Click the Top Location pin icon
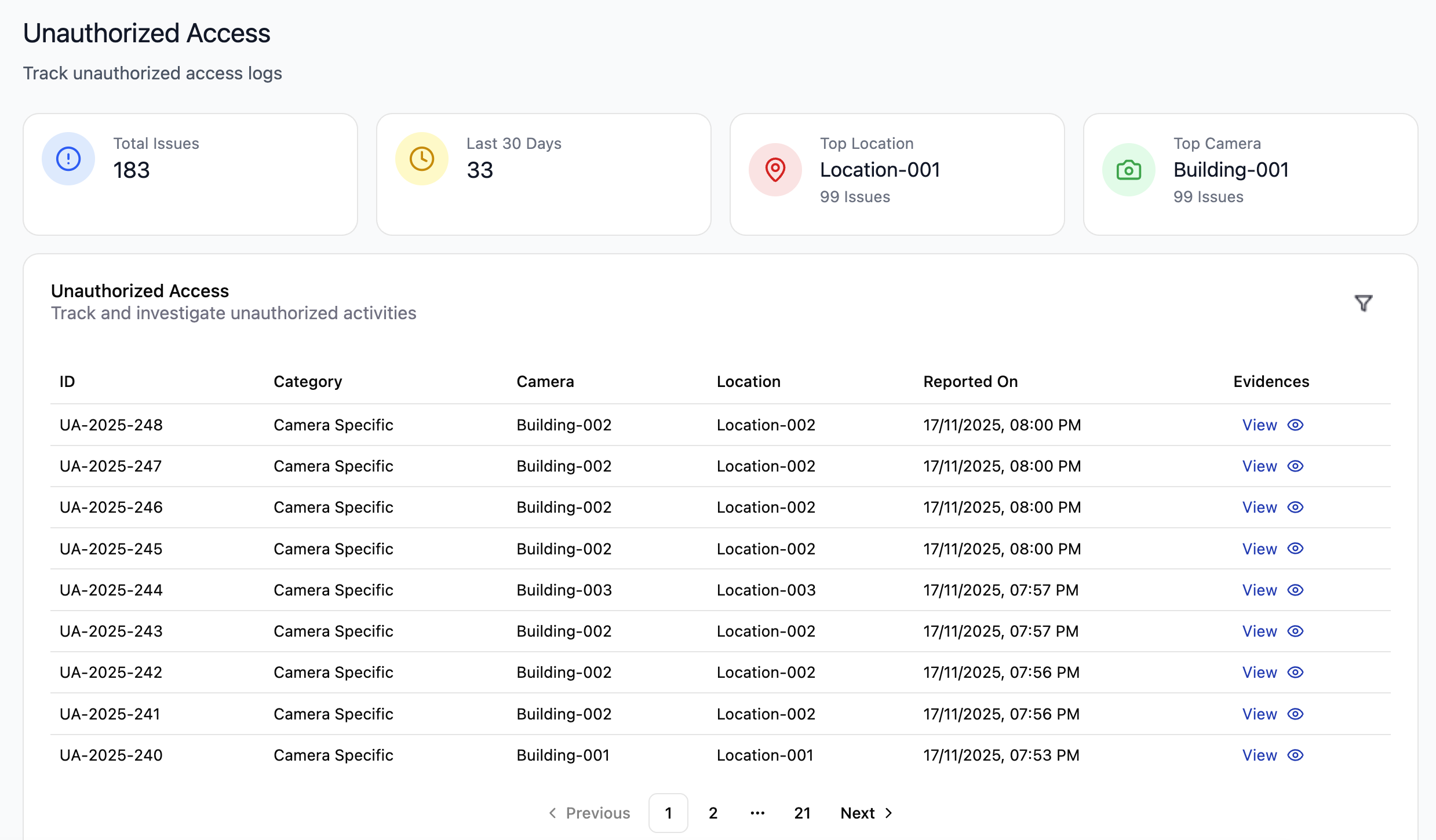Screen dimensions: 1436x840 775,170
